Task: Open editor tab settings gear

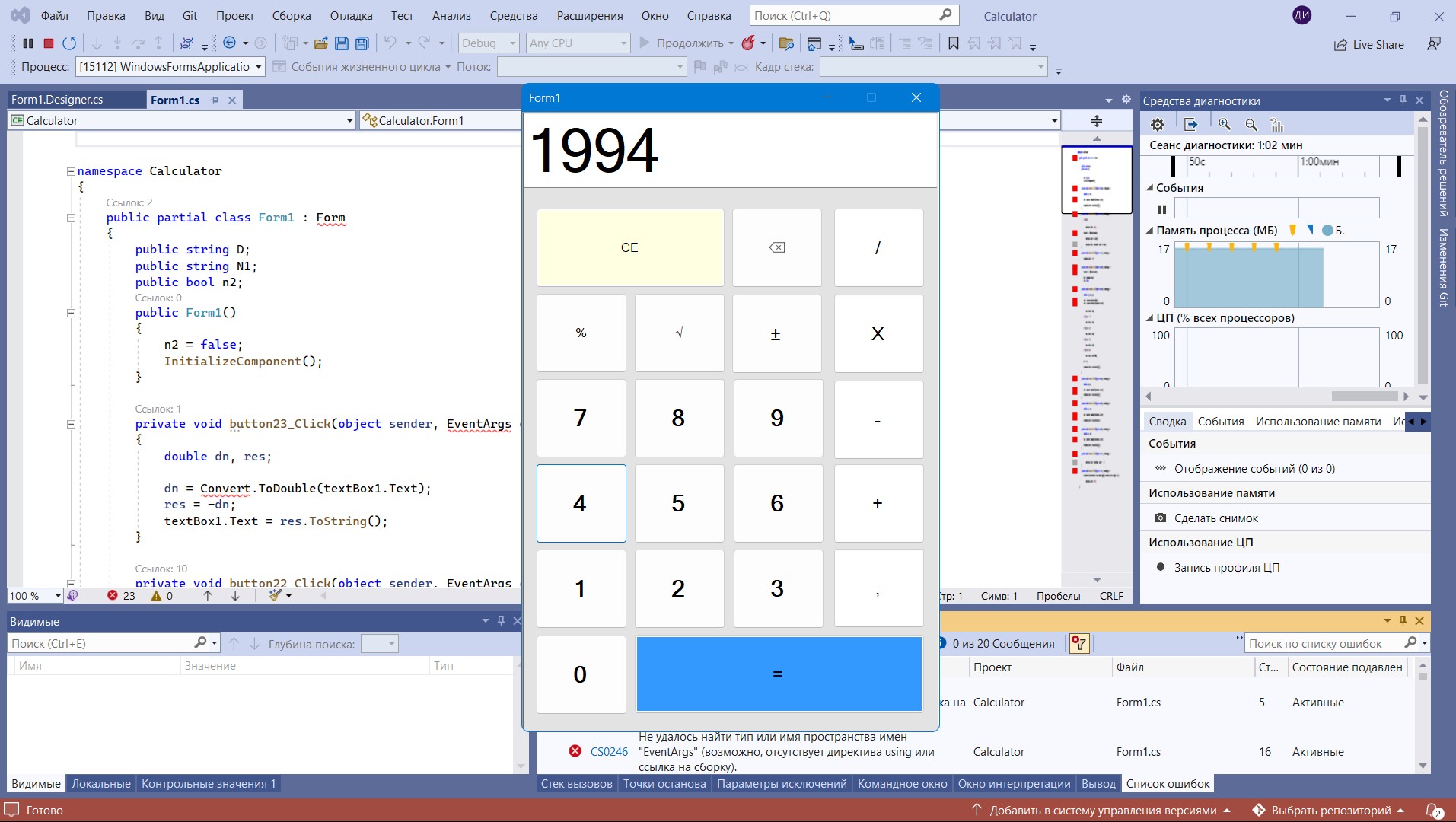Action: (x=1127, y=100)
